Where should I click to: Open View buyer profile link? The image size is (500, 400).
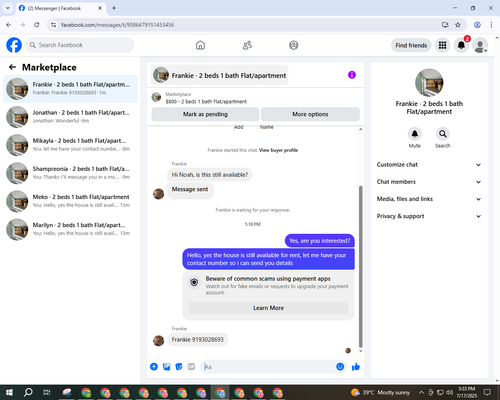coord(278,150)
